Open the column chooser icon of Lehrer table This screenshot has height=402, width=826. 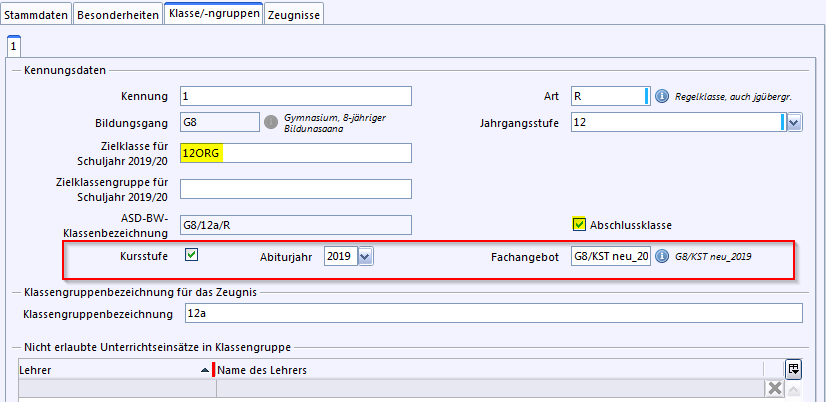[793, 369]
